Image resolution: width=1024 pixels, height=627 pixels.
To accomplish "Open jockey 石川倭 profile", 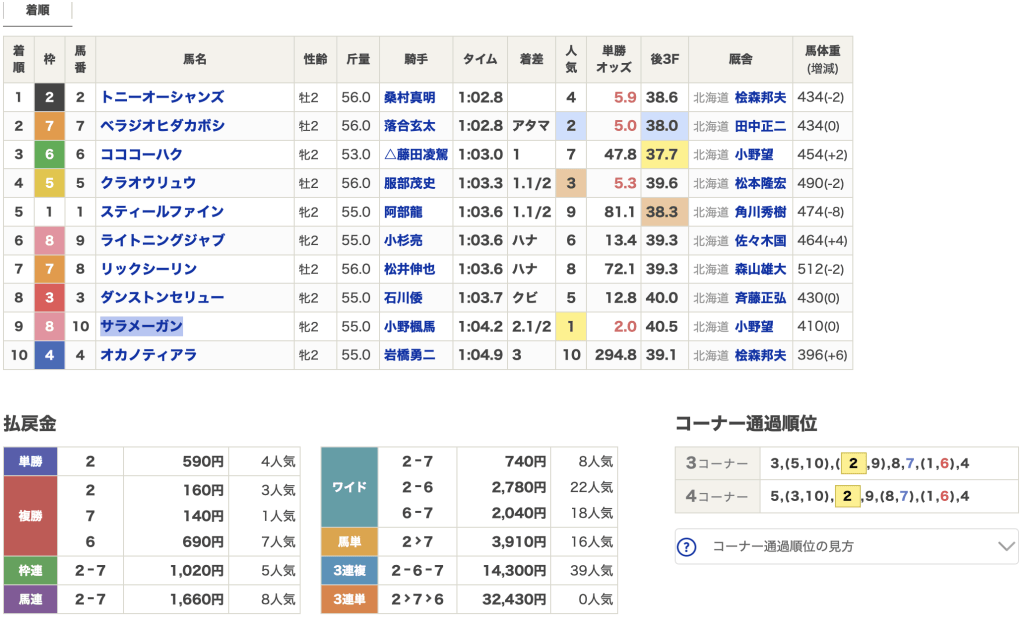I will coord(403,298).
